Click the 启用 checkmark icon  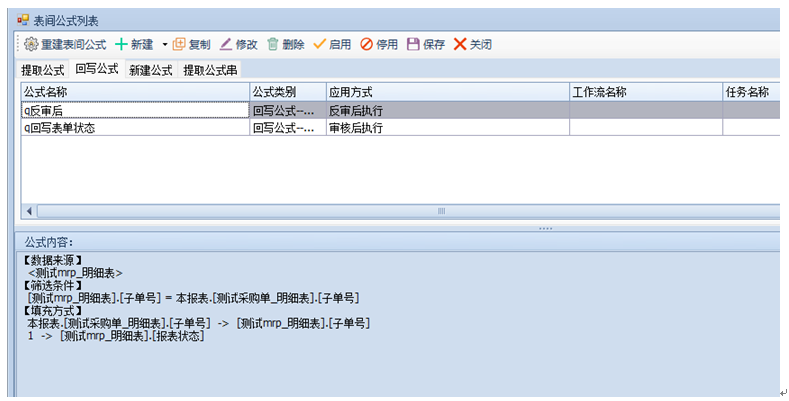pyautogui.click(x=320, y=45)
